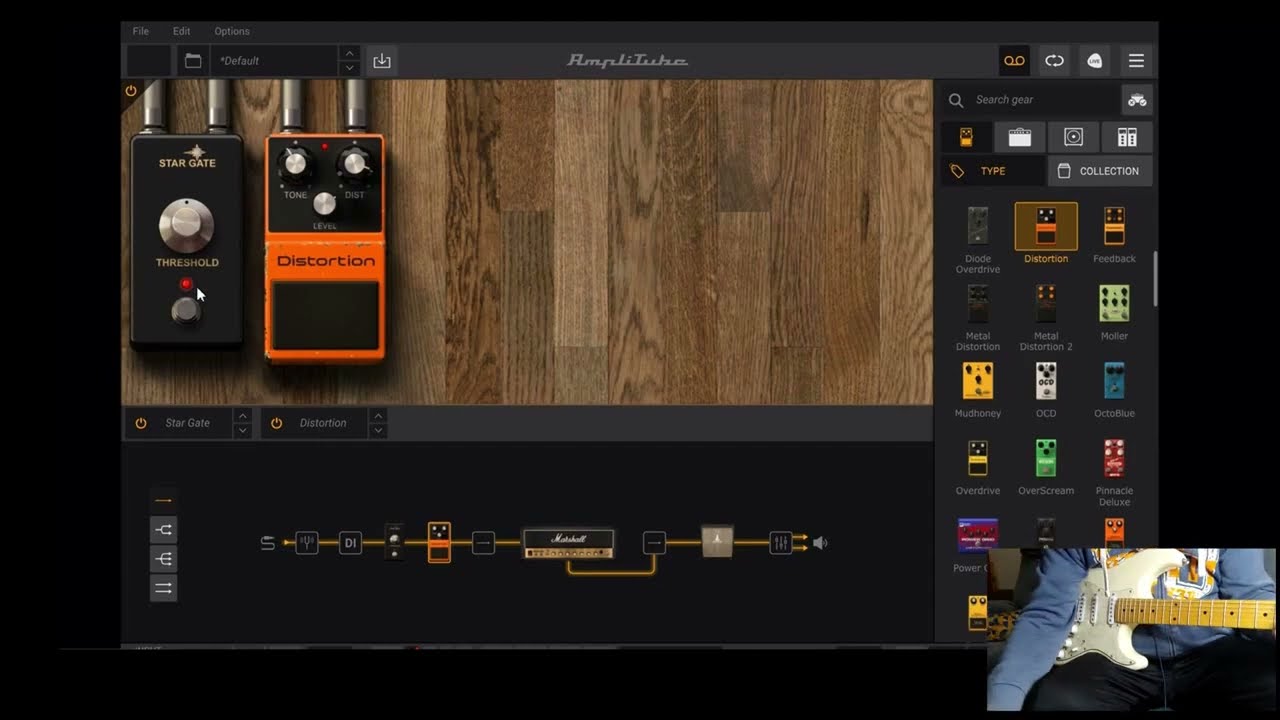Select the single serial chain routing
This screenshot has width=1280, height=720.
[164, 500]
